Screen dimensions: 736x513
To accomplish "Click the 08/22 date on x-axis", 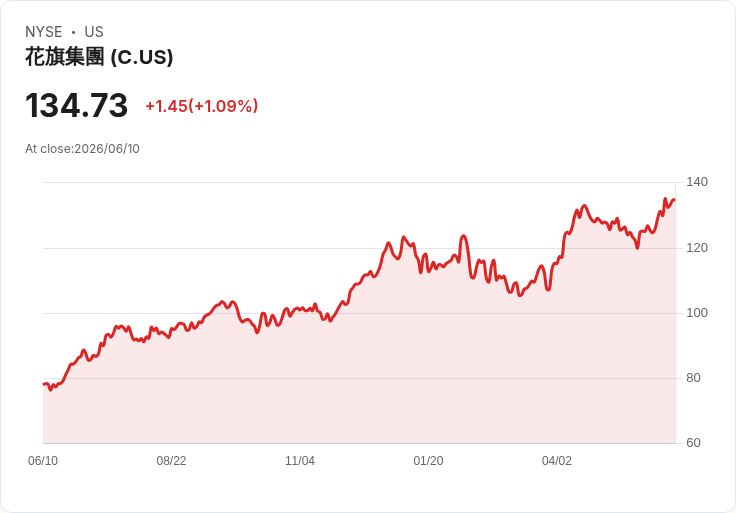I will (171, 460).
